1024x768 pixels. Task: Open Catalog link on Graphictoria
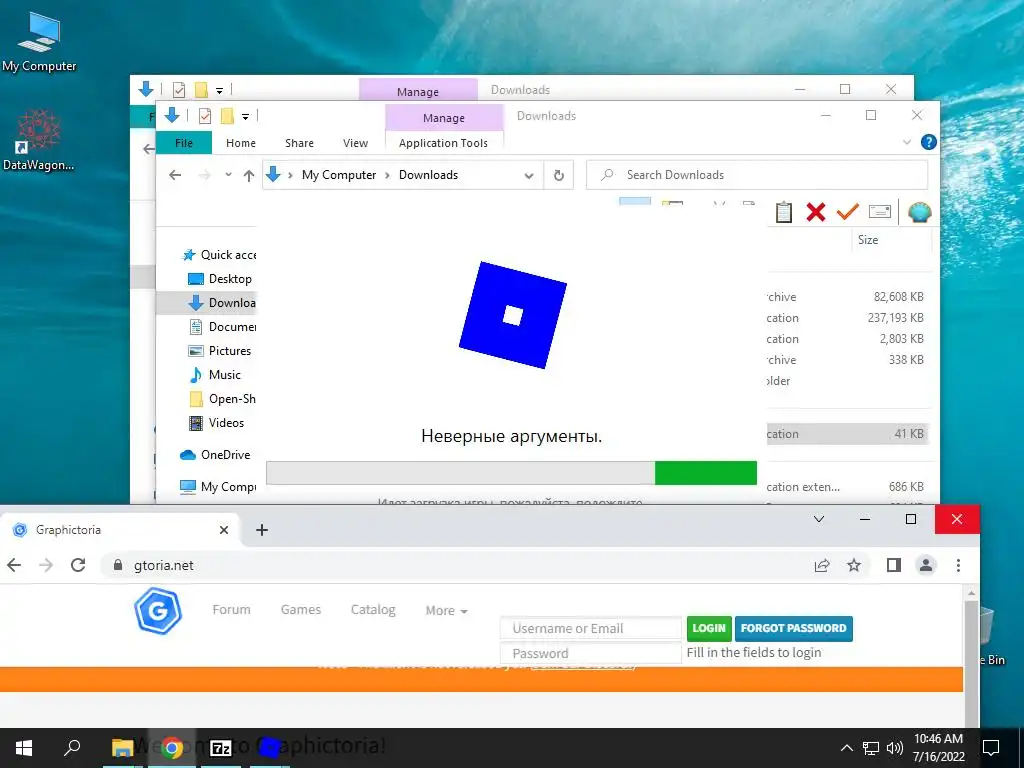[x=373, y=609]
